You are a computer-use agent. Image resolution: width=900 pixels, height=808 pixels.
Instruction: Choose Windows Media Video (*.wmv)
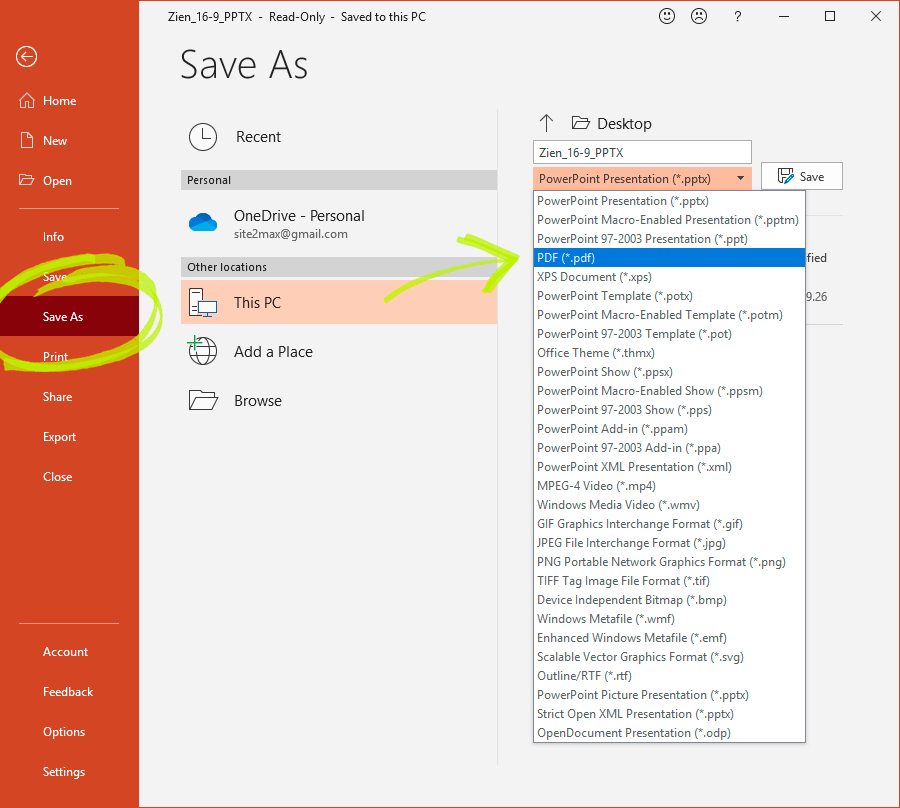669,504
